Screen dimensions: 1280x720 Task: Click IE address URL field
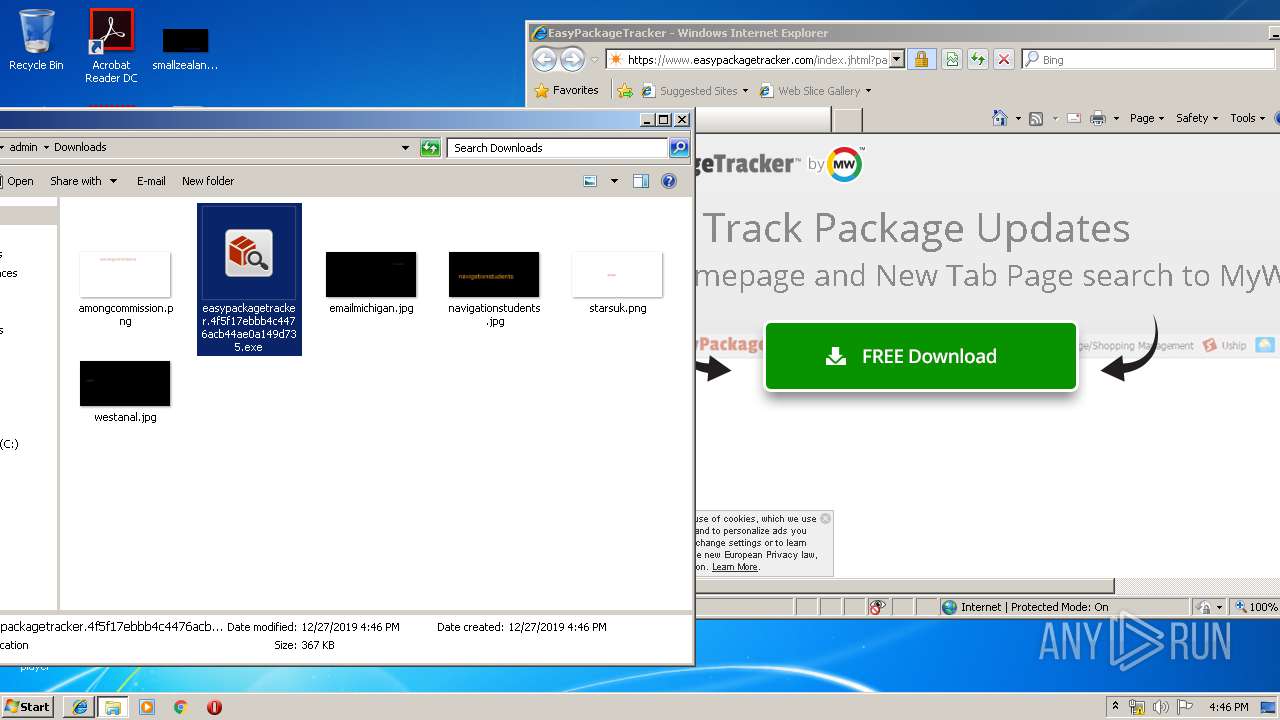[x=757, y=60]
